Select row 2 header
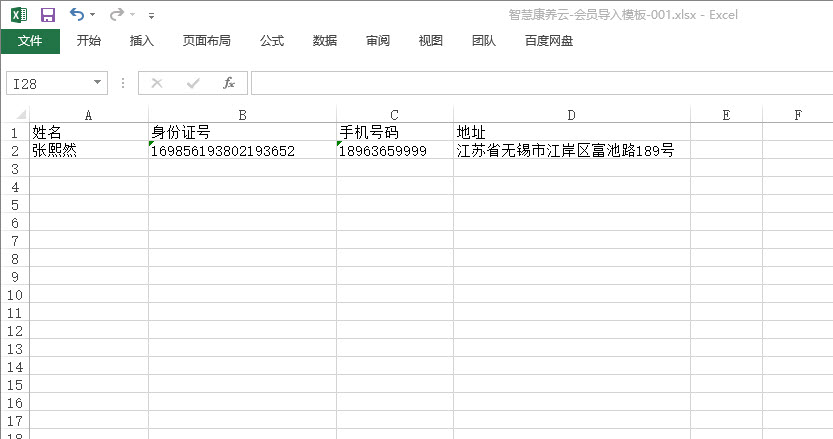 [15, 151]
